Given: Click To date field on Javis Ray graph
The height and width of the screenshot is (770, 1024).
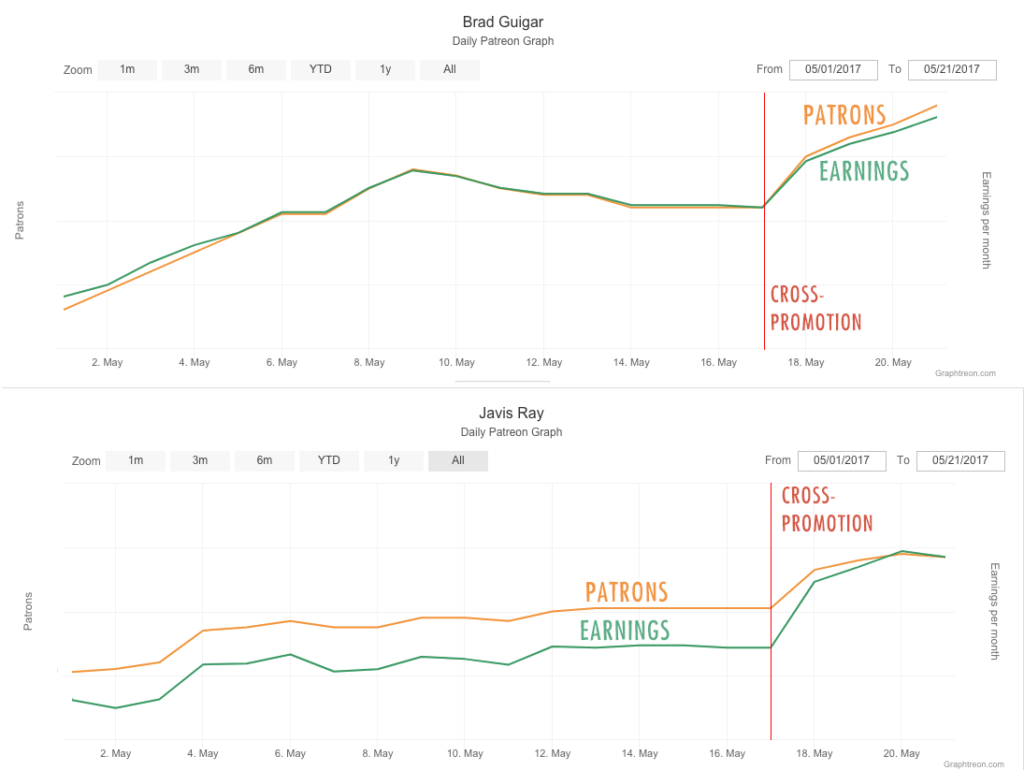Looking at the screenshot, I should (x=961, y=461).
